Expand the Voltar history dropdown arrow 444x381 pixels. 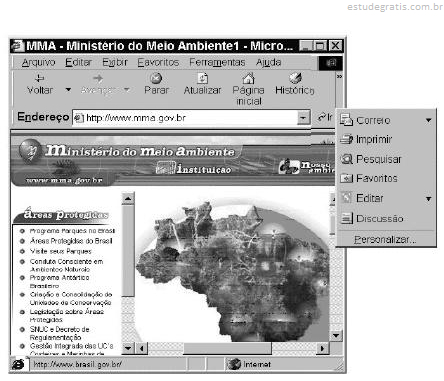click(68, 90)
